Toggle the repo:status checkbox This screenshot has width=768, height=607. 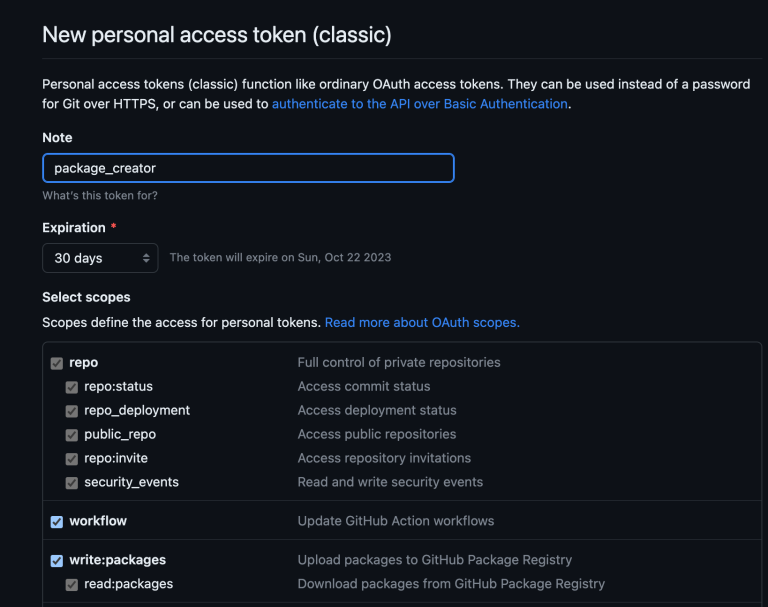point(72,387)
